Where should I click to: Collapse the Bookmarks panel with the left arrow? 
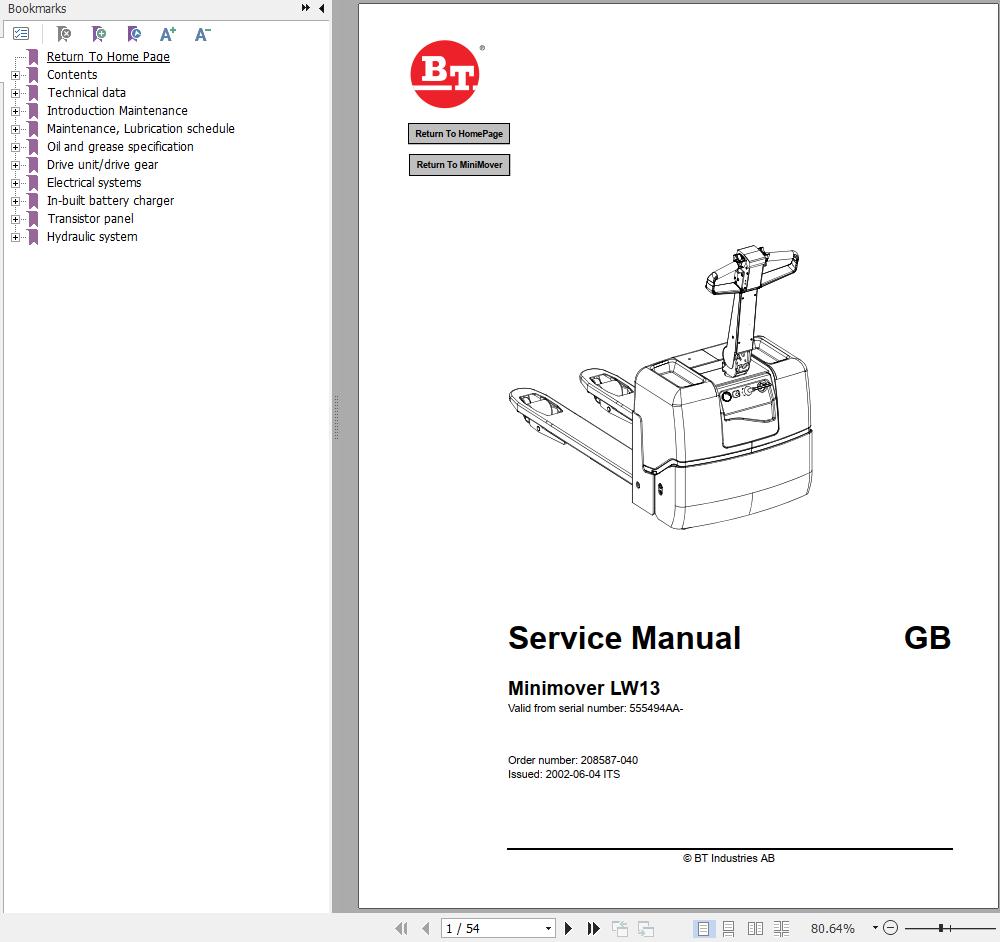coord(321,8)
